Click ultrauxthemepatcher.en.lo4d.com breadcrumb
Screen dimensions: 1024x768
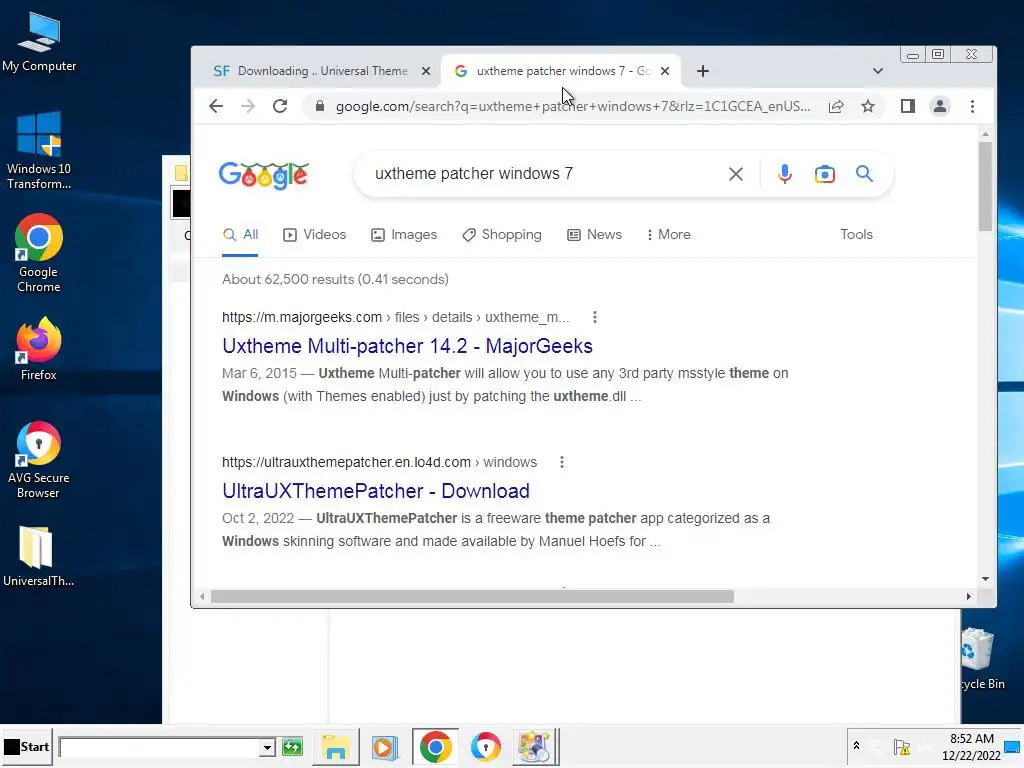pyautogui.click(x=379, y=462)
